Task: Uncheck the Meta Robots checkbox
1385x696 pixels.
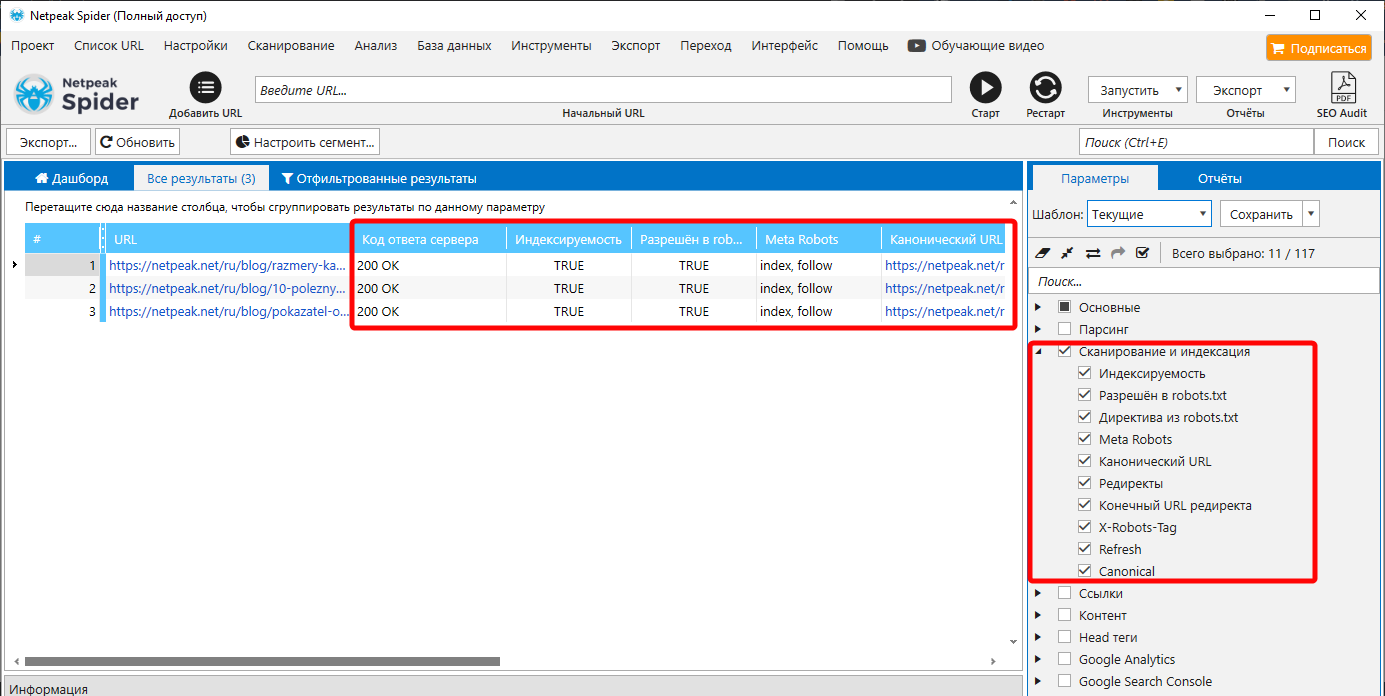Action: (x=1085, y=439)
